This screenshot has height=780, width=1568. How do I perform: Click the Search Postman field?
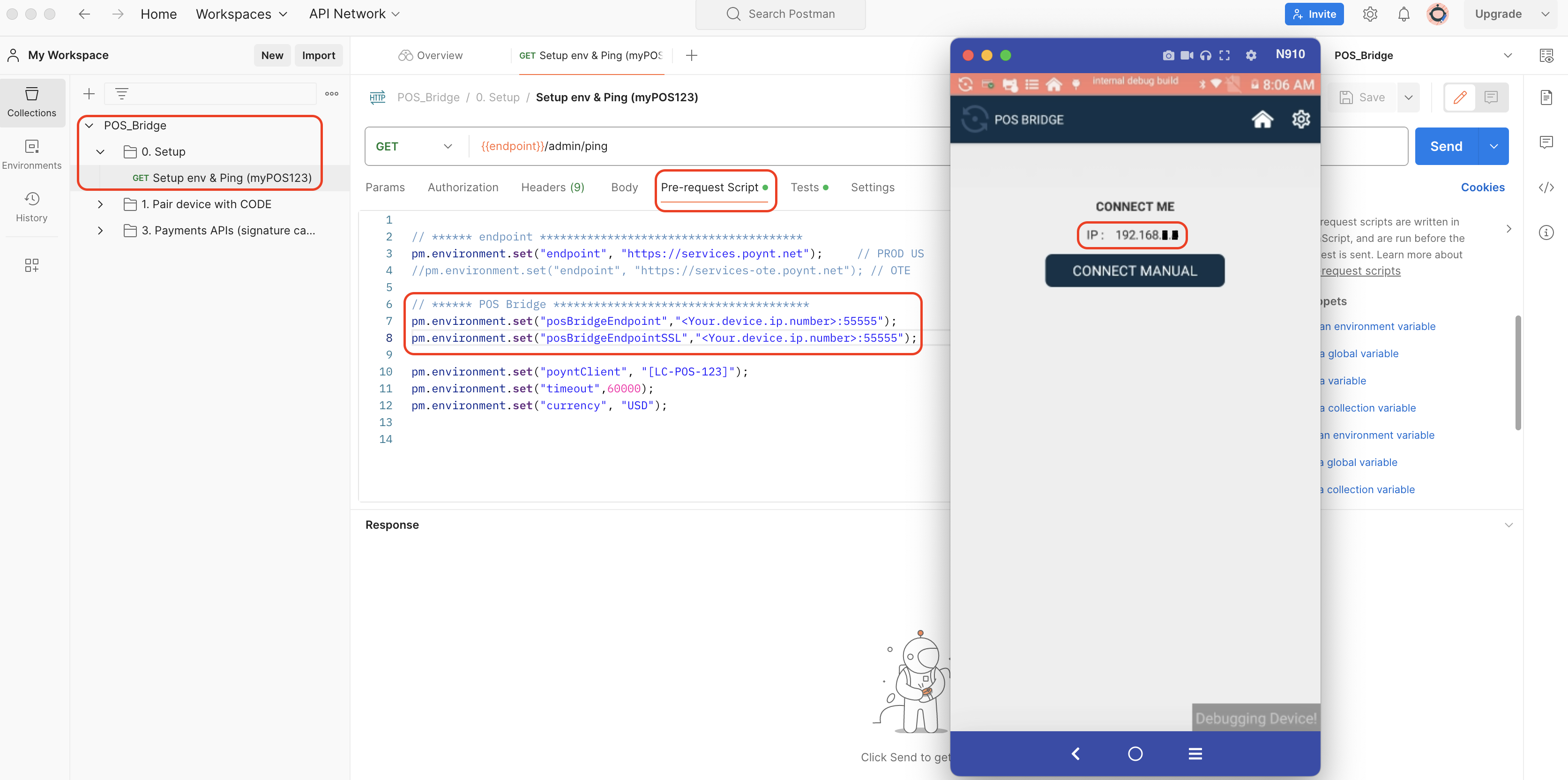(x=780, y=14)
